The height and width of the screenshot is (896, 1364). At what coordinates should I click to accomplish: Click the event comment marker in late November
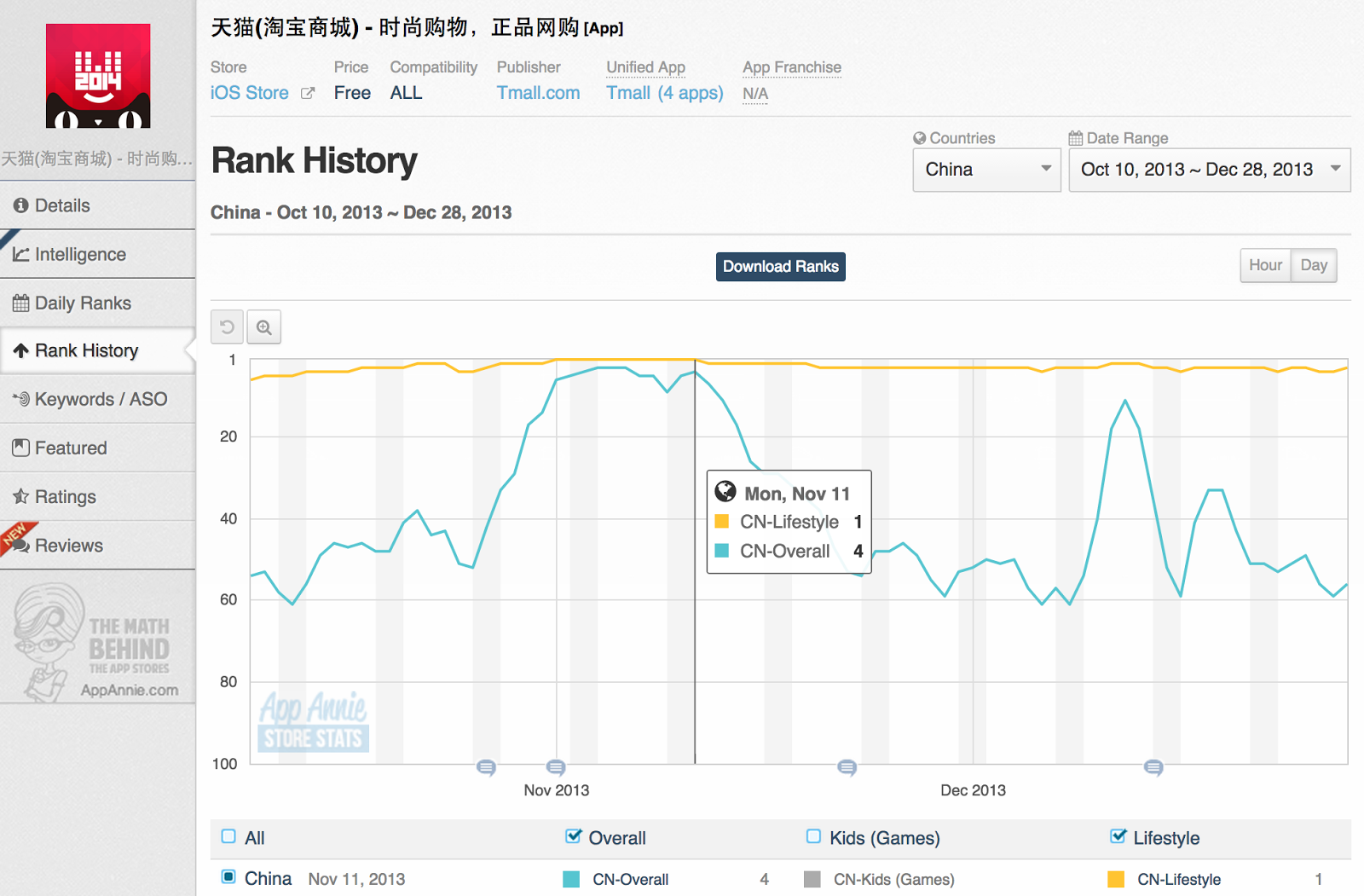pyautogui.click(x=847, y=767)
